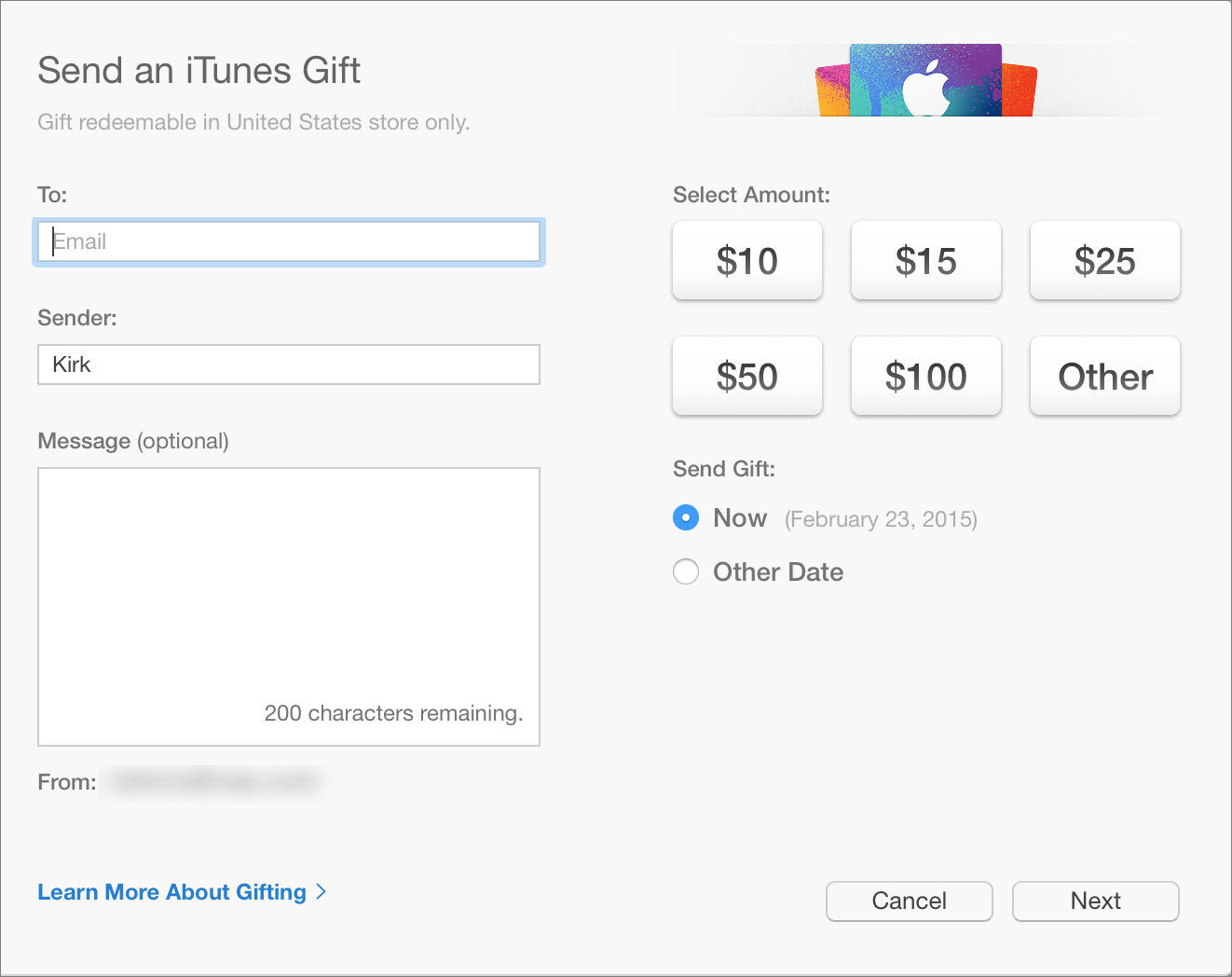This screenshot has height=977, width=1232.
Task: Click the blurred From email address
Action: 213,782
